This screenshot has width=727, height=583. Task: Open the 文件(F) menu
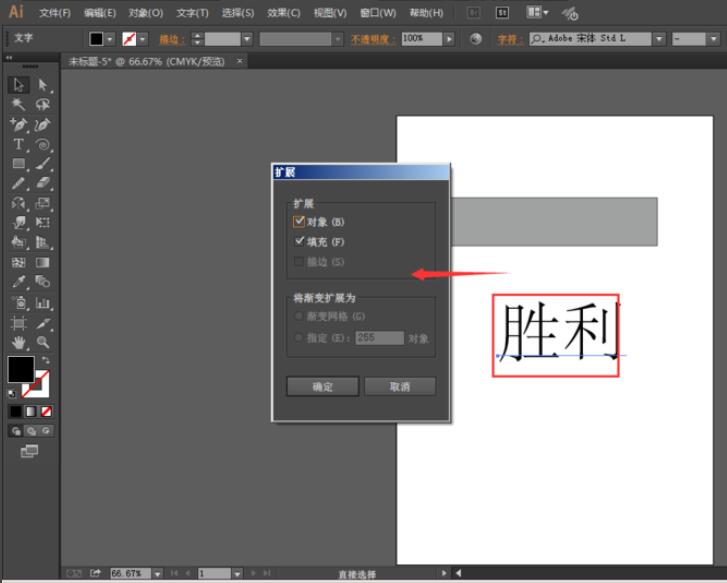pos(55,13)
